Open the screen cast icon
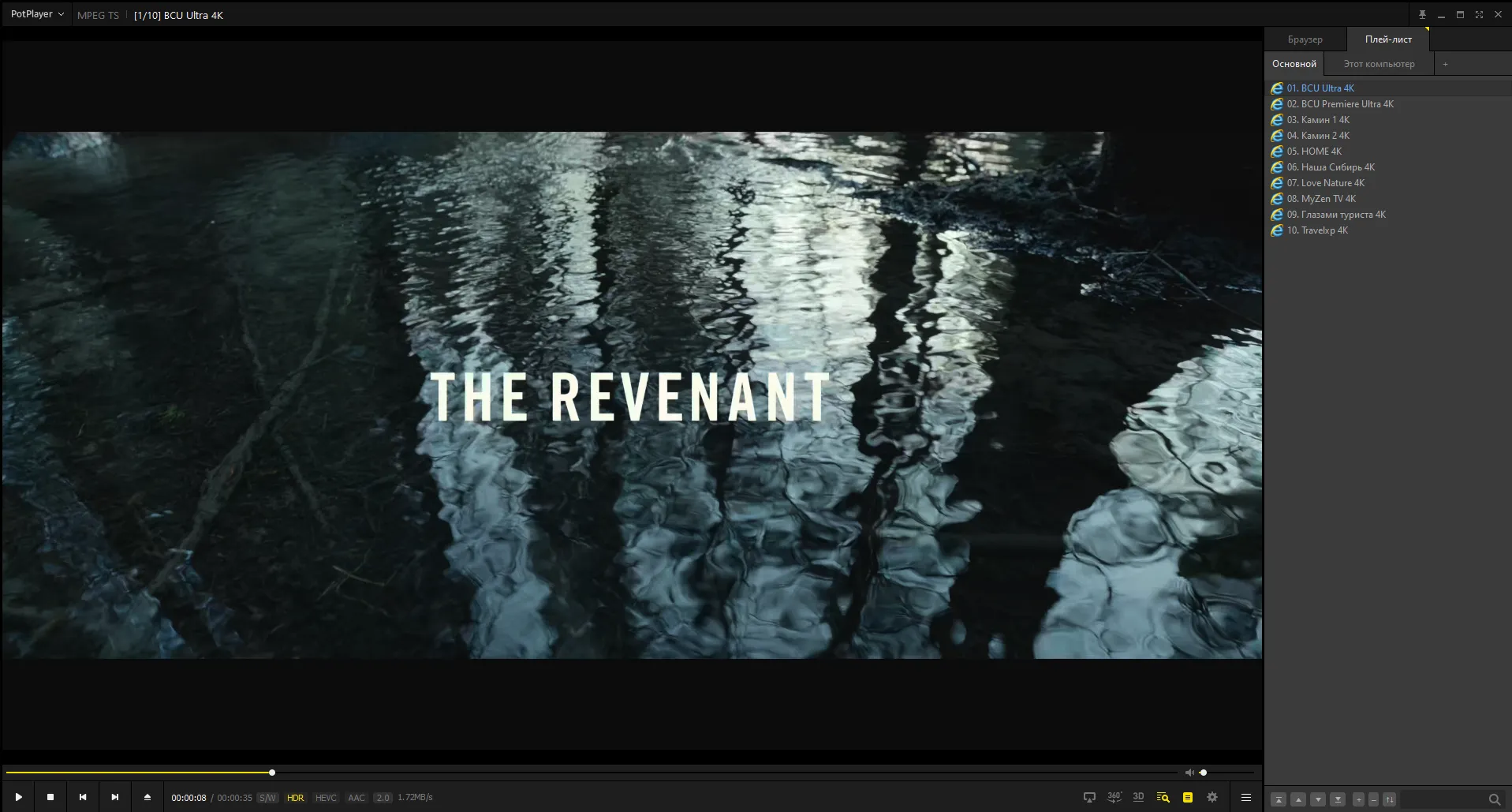Image resolution: width=1512 pixels, height=812 pixels. click(x=1089, y=797)
